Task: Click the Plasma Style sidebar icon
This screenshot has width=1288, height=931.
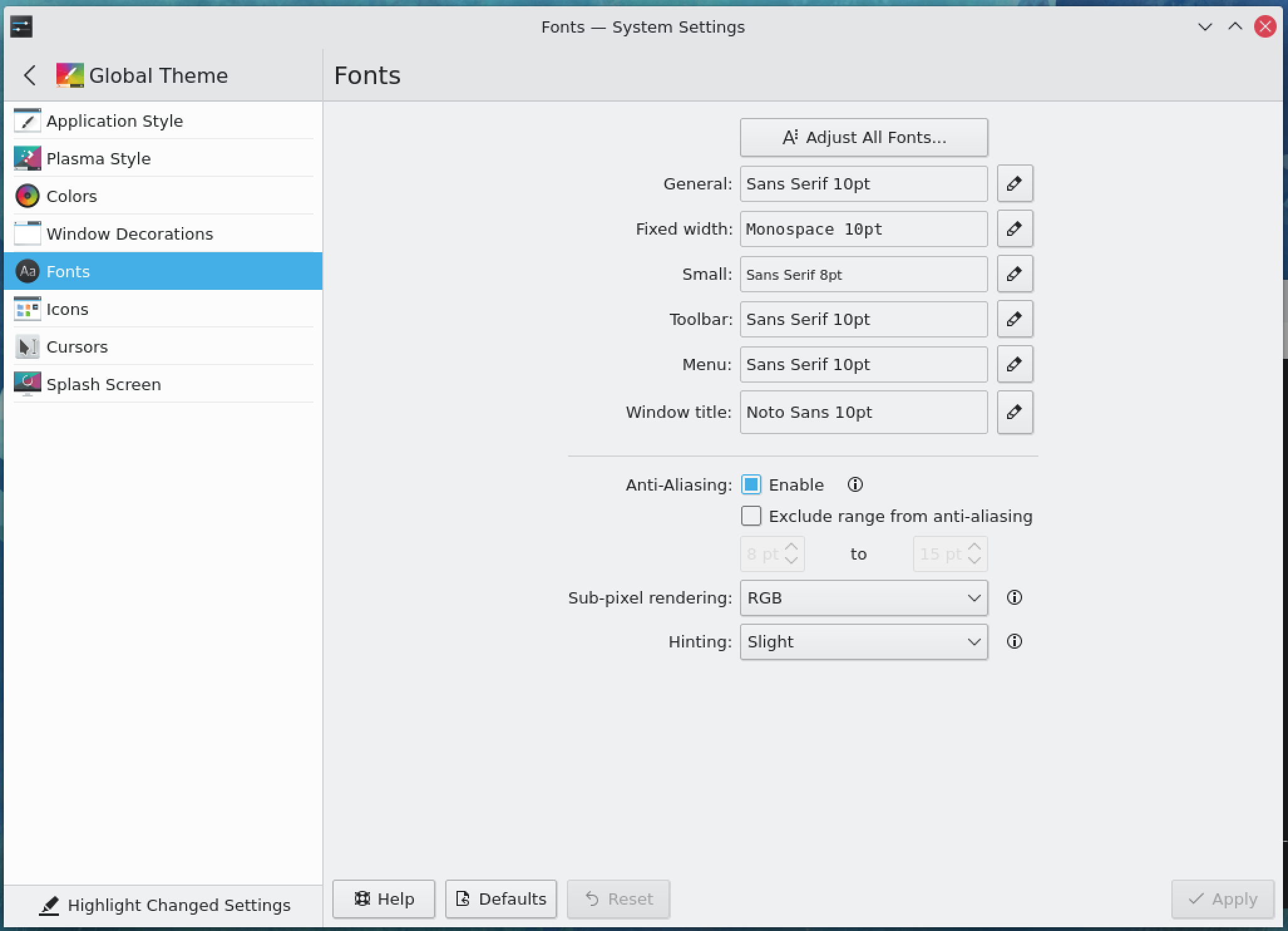Action: tap(27, 159)
